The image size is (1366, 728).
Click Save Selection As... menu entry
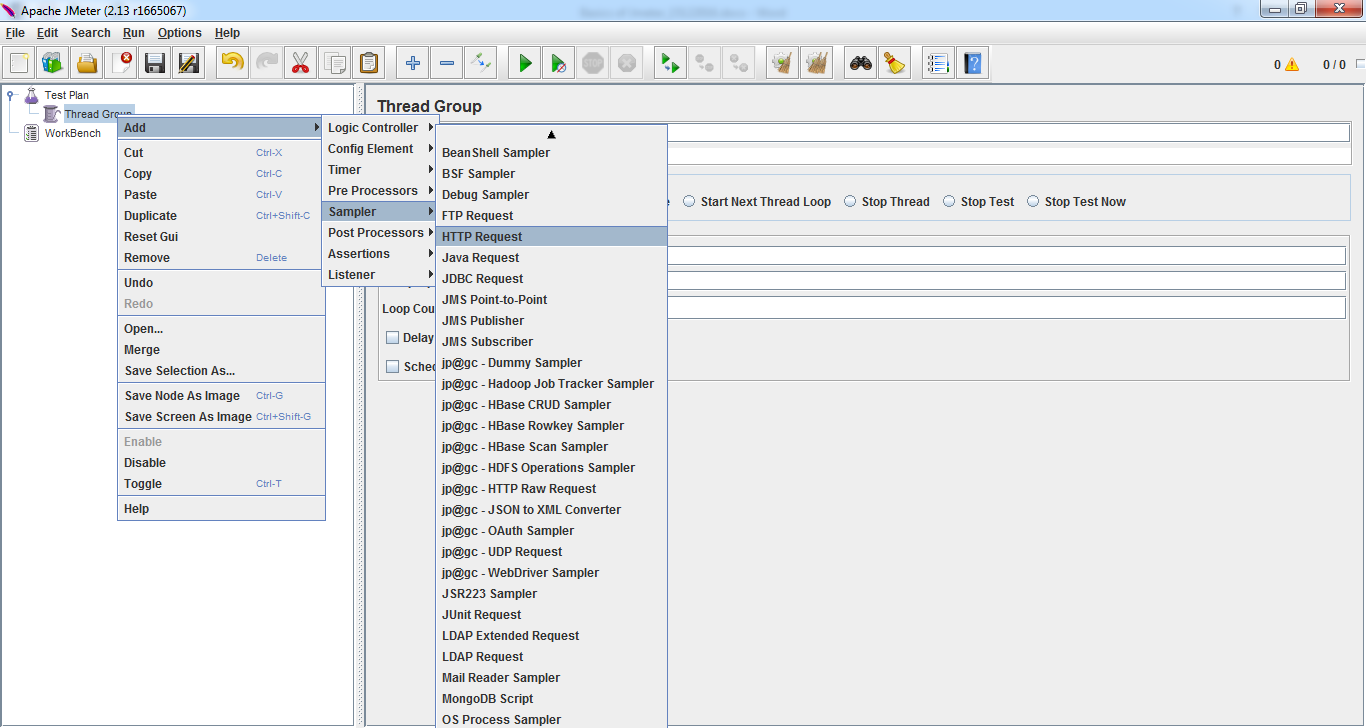[221, 371]
